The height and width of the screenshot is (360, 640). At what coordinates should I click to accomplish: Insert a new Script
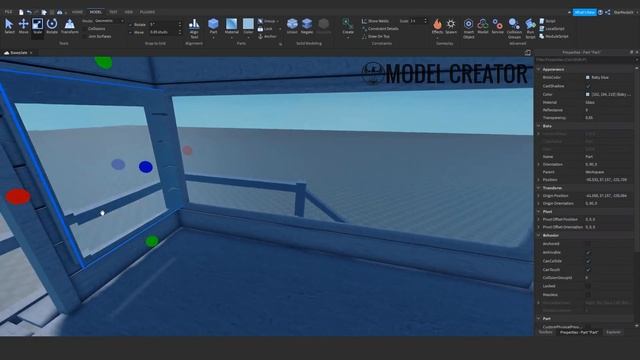coord(547,21)
